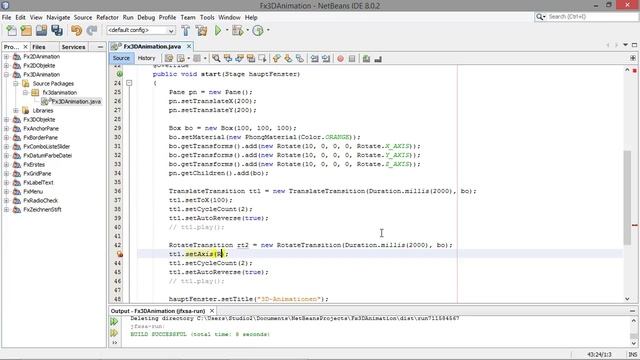640x360 pixels.
Task: Click the editor vertical scrollbar thumb
Action: tap(627, 198)
